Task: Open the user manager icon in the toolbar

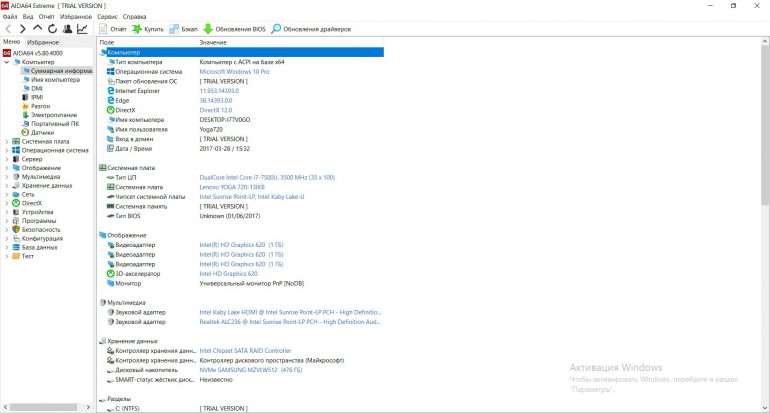Action: click(x=67, y=29)
